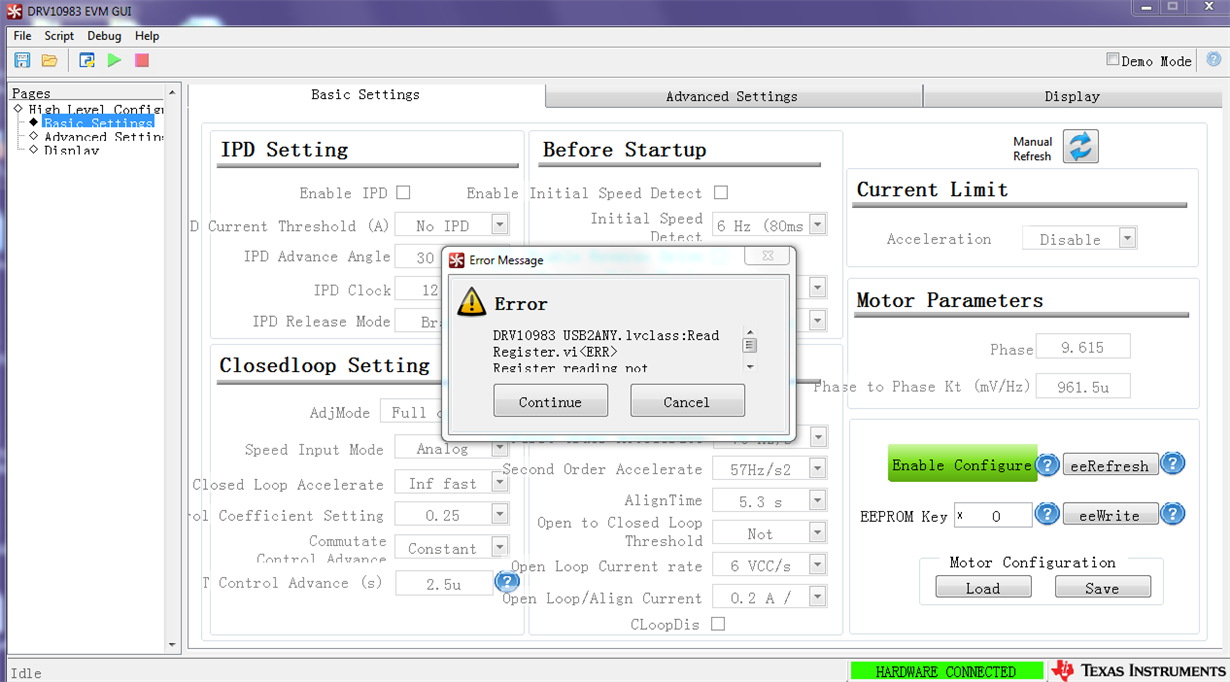The image size is (1230, 682).
Task: Click Cancel in the Error dialog
Action: [x=687, y=401]
